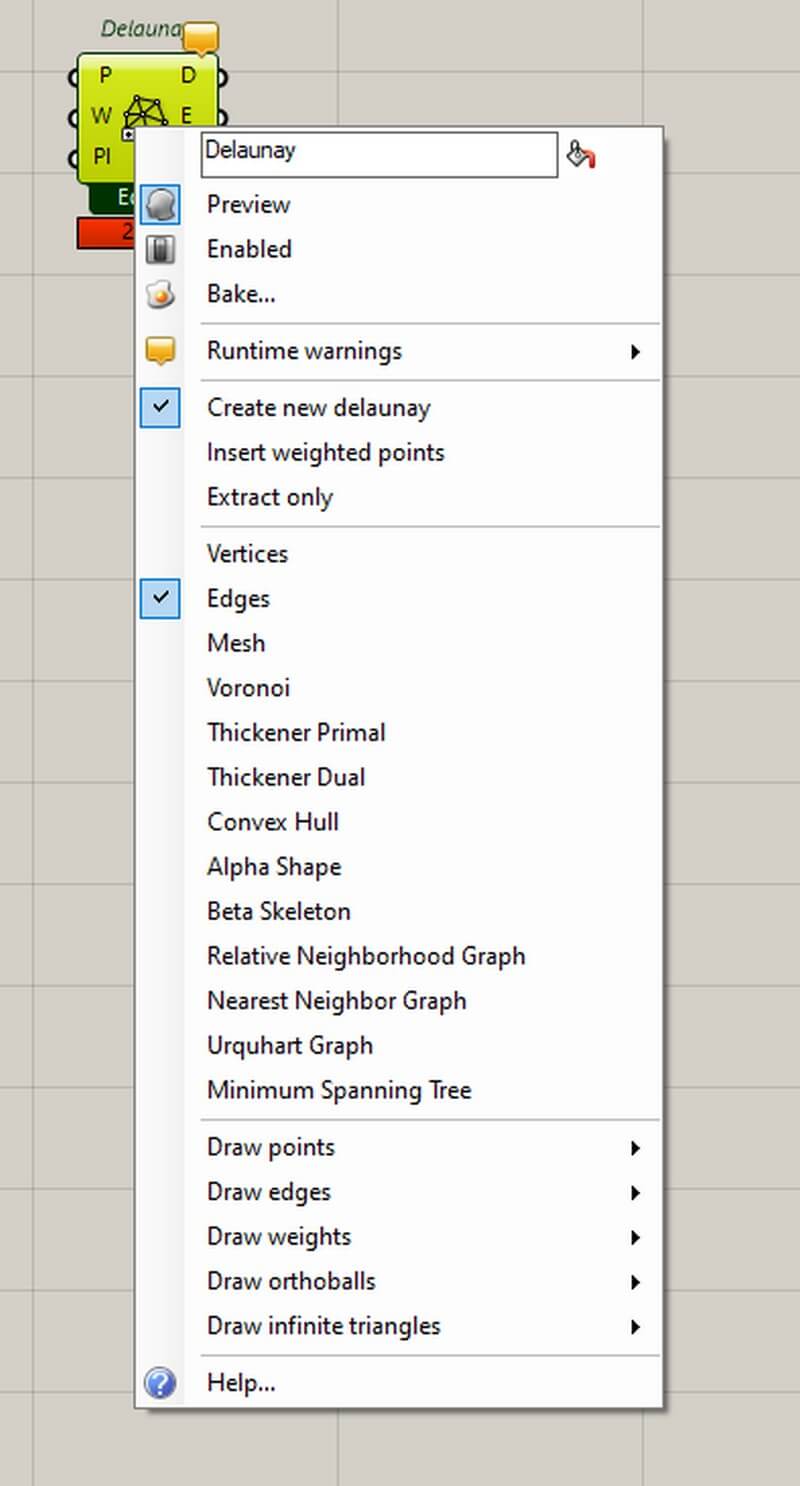Select Insert weighted points mode
Viewport: 800px width, 1486px height.
325,453
